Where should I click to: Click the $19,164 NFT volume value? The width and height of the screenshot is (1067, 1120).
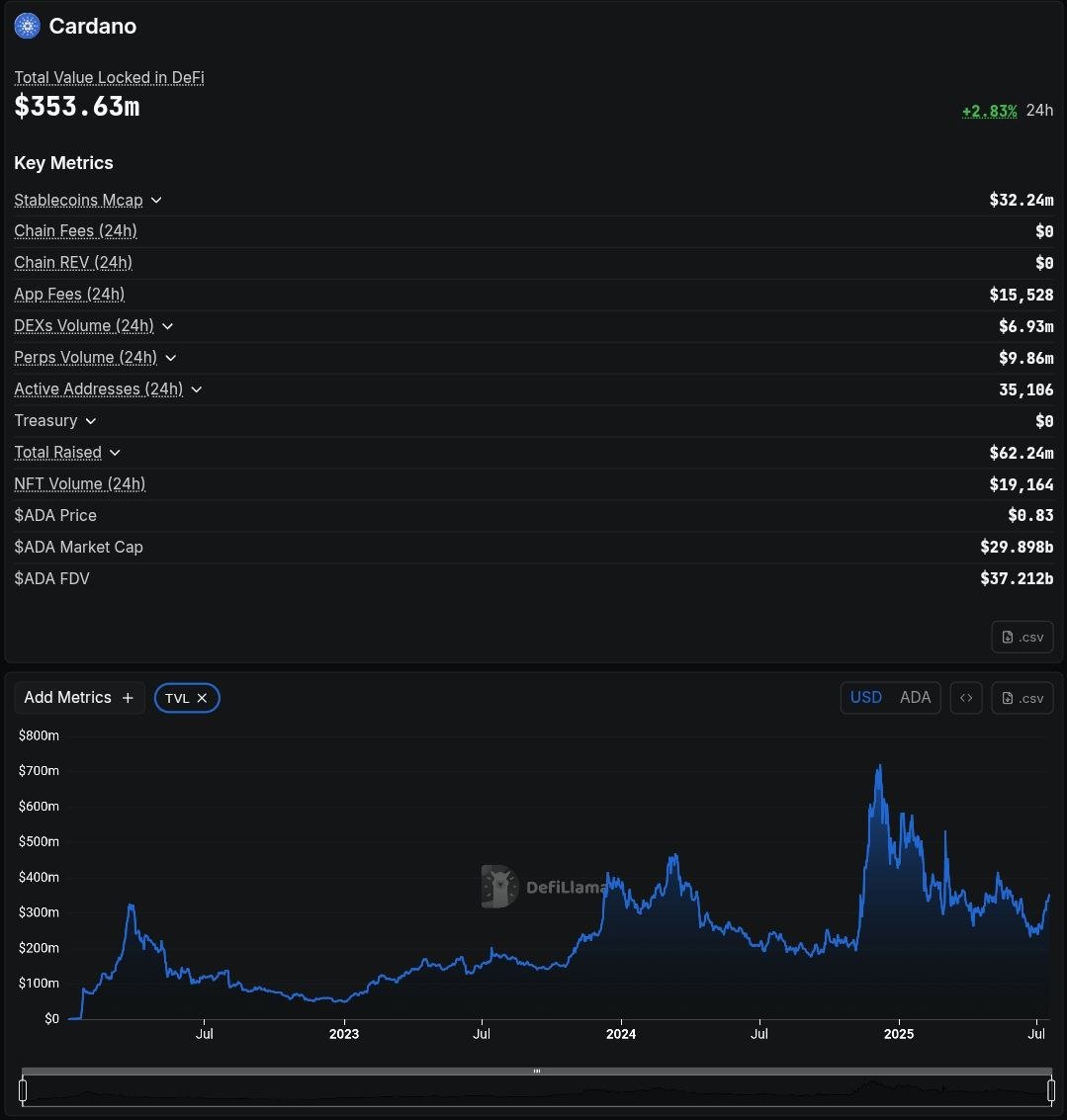point(1022,484)
